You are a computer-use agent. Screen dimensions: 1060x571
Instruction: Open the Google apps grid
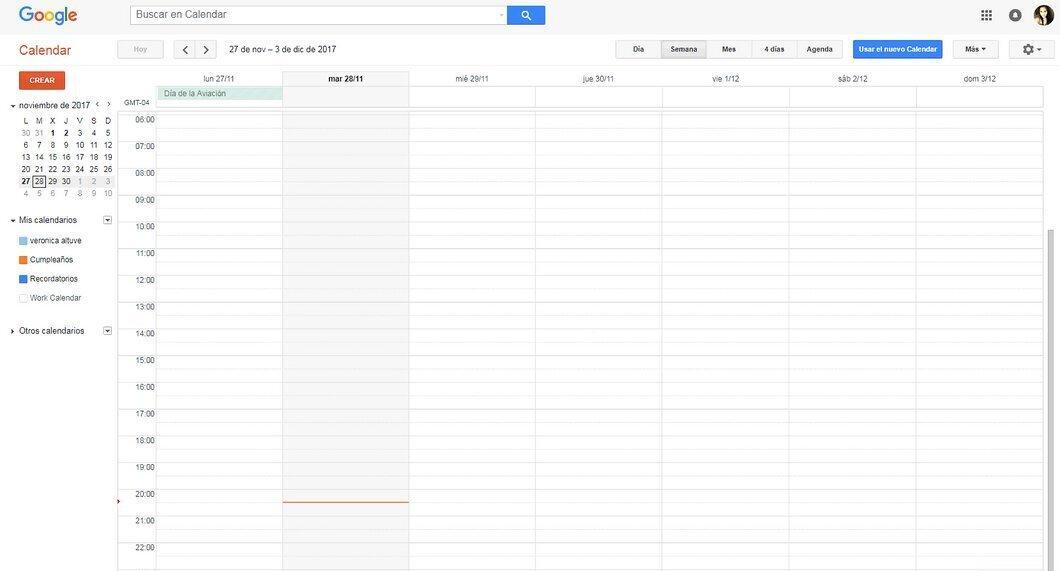tap(986, 15)
